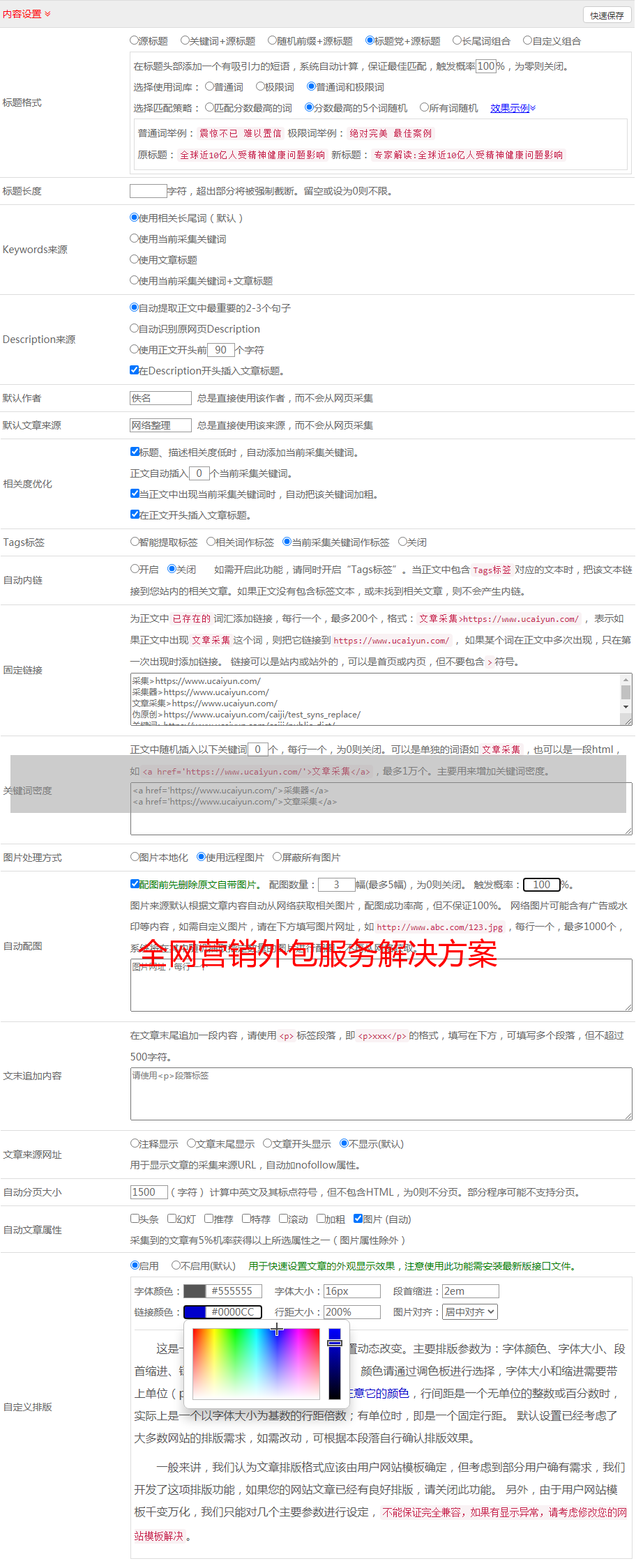Select 自动识别原网页Description option

pyautogui.click(x=135, y=328)
